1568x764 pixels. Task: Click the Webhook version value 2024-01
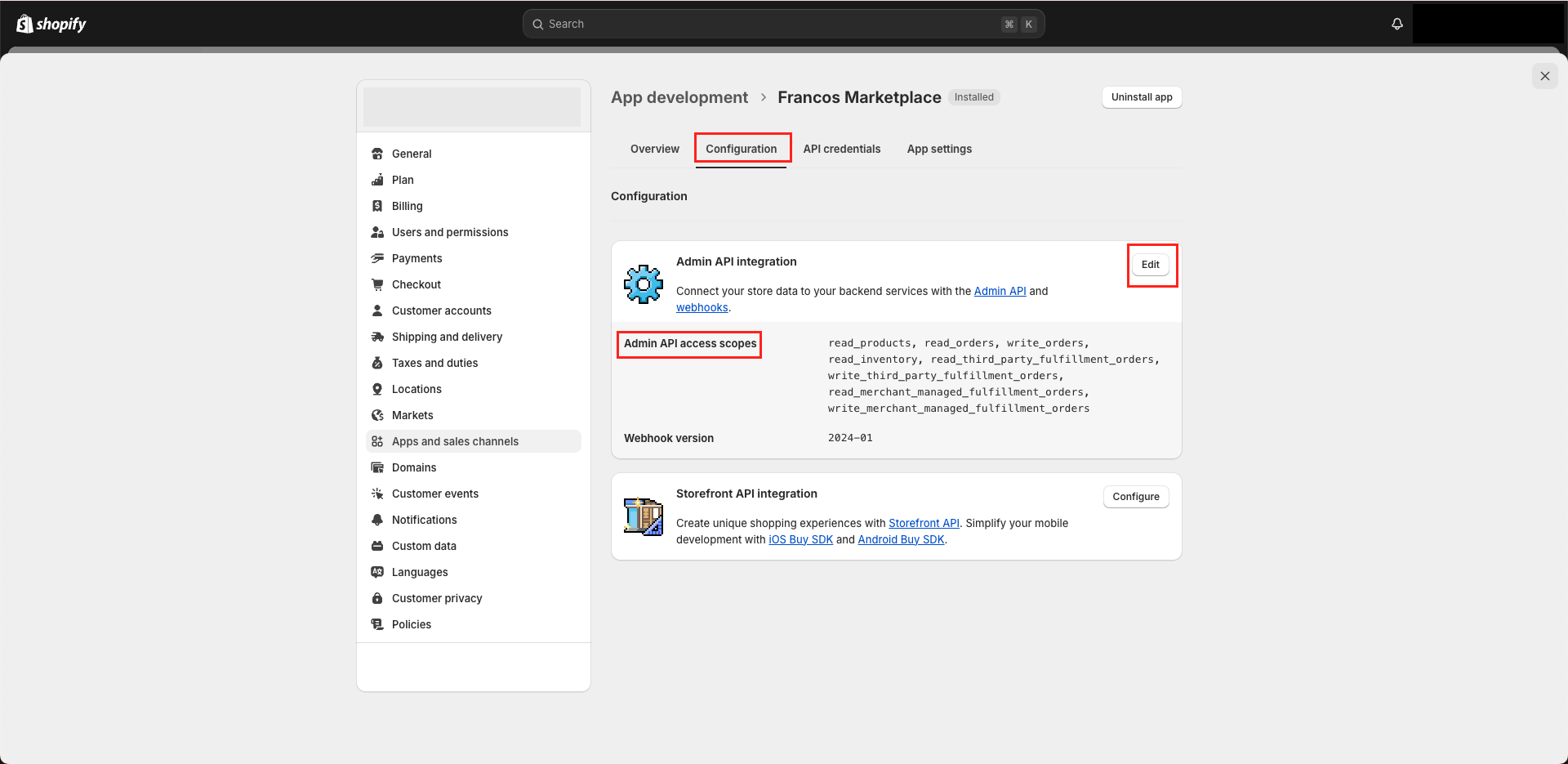pyautogui.click(x=850, y=438)
